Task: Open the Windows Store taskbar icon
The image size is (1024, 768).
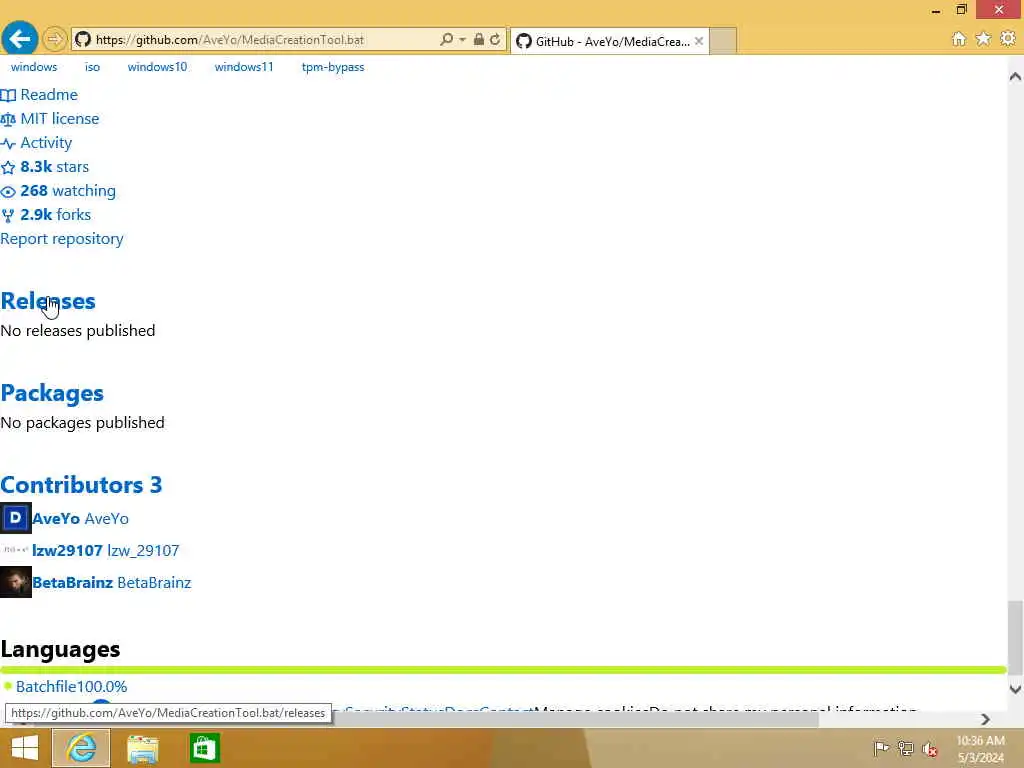Action: [204, 748]
